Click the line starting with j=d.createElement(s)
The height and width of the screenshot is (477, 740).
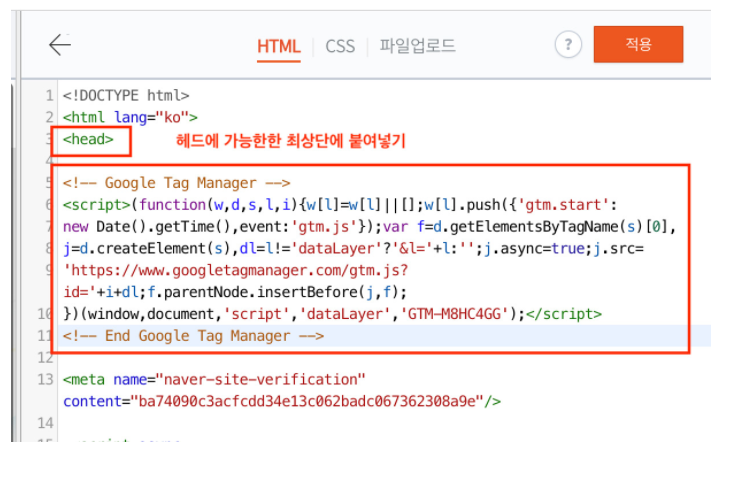(353, 249)
